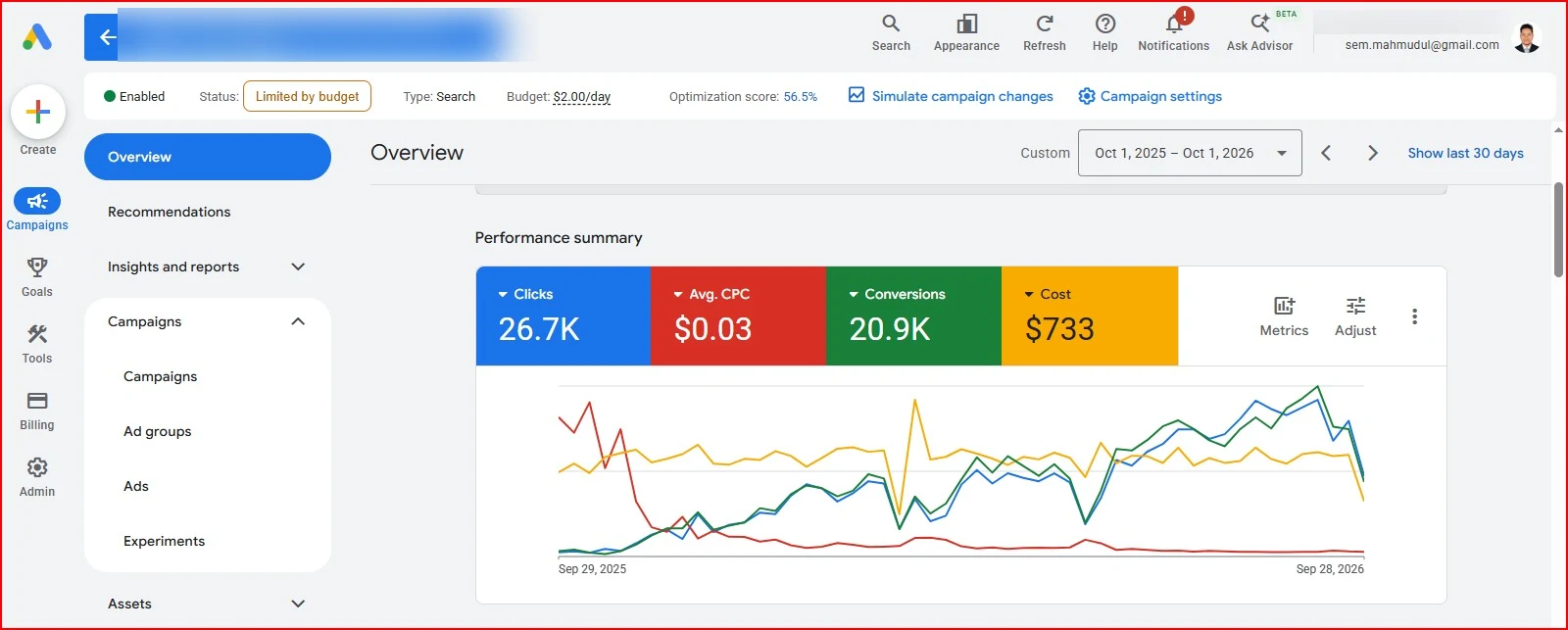Change the Conversions metric dropdown
This screenshot has height=630, width=1568.
click(x=897, y=294)
